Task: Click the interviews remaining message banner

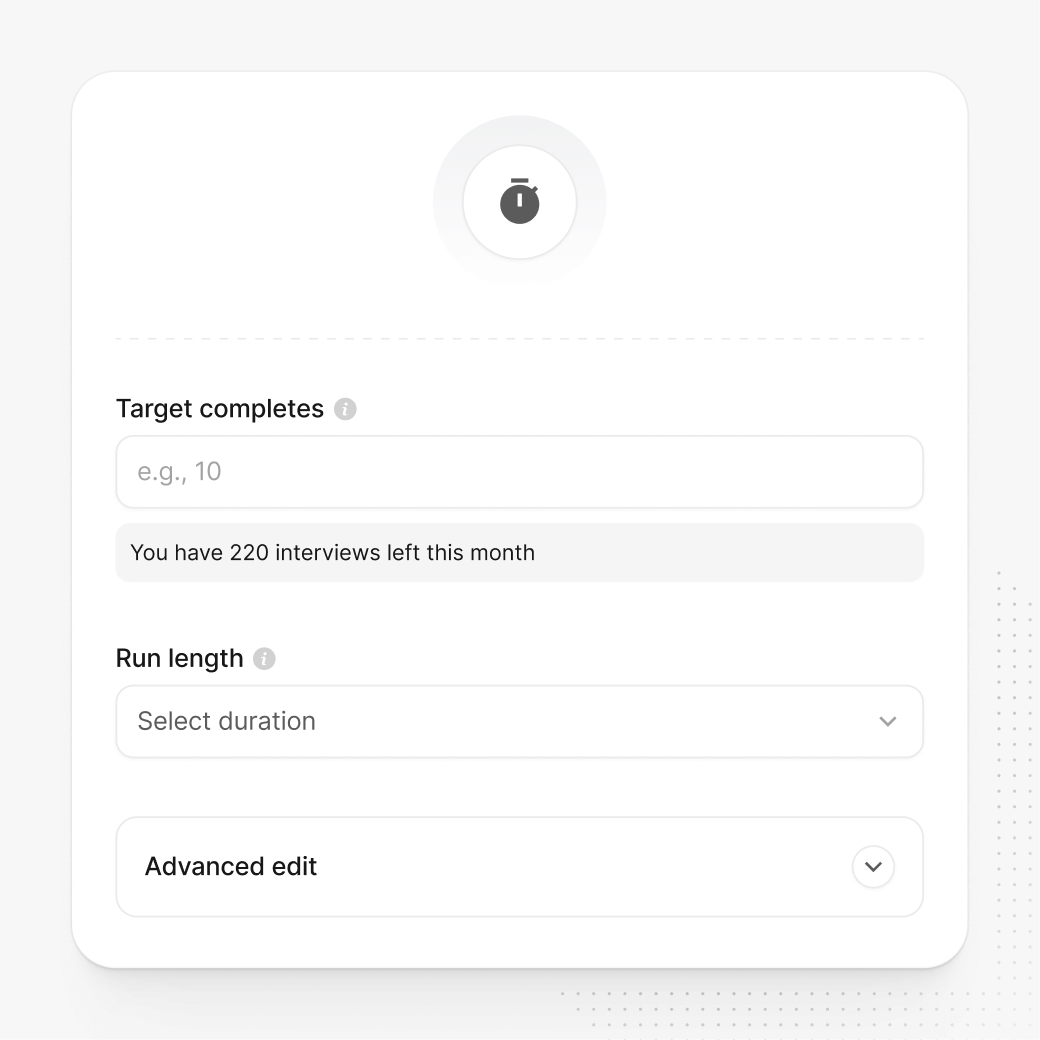Action: pos(519,552)
